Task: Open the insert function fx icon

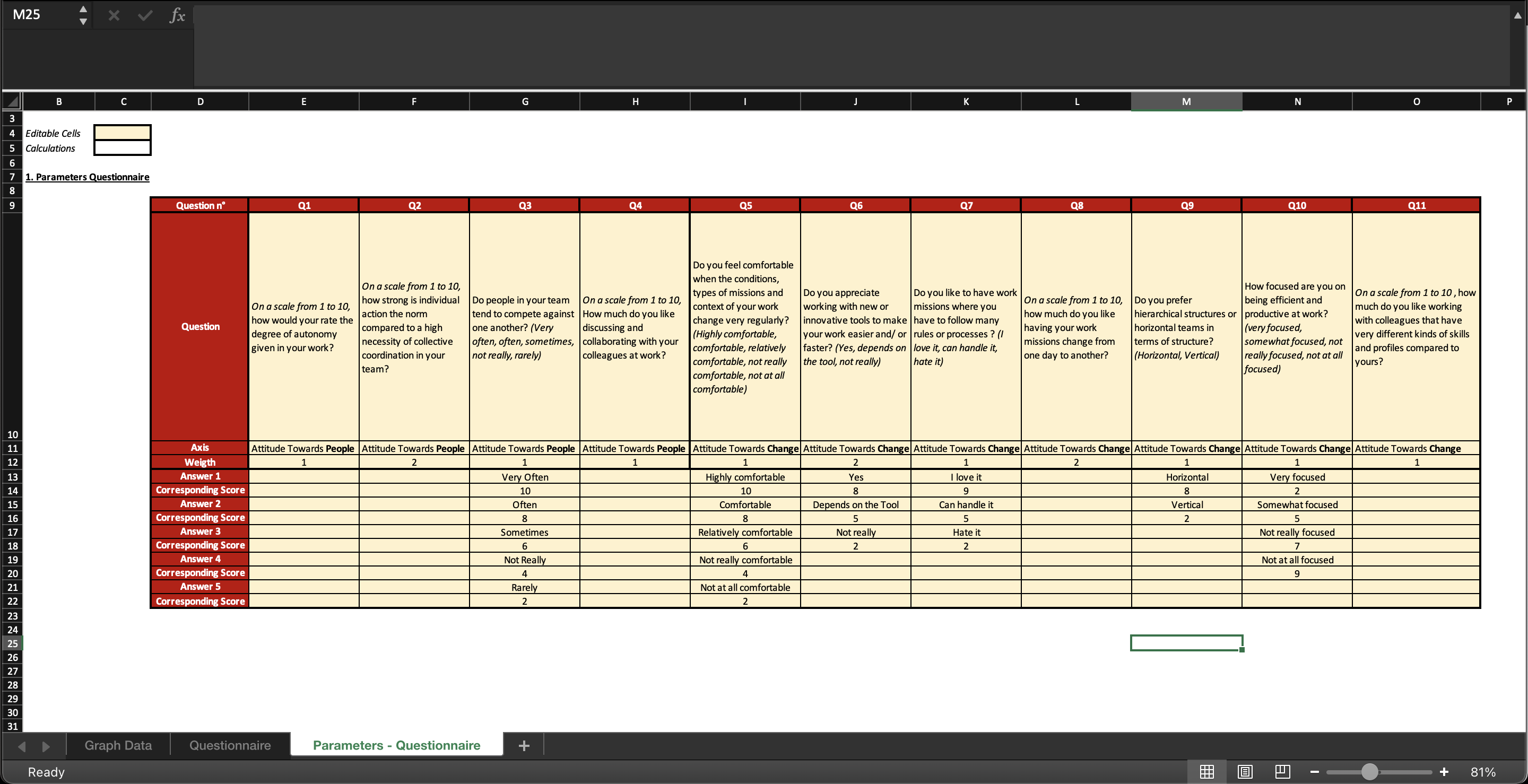Action: point(177,15)
